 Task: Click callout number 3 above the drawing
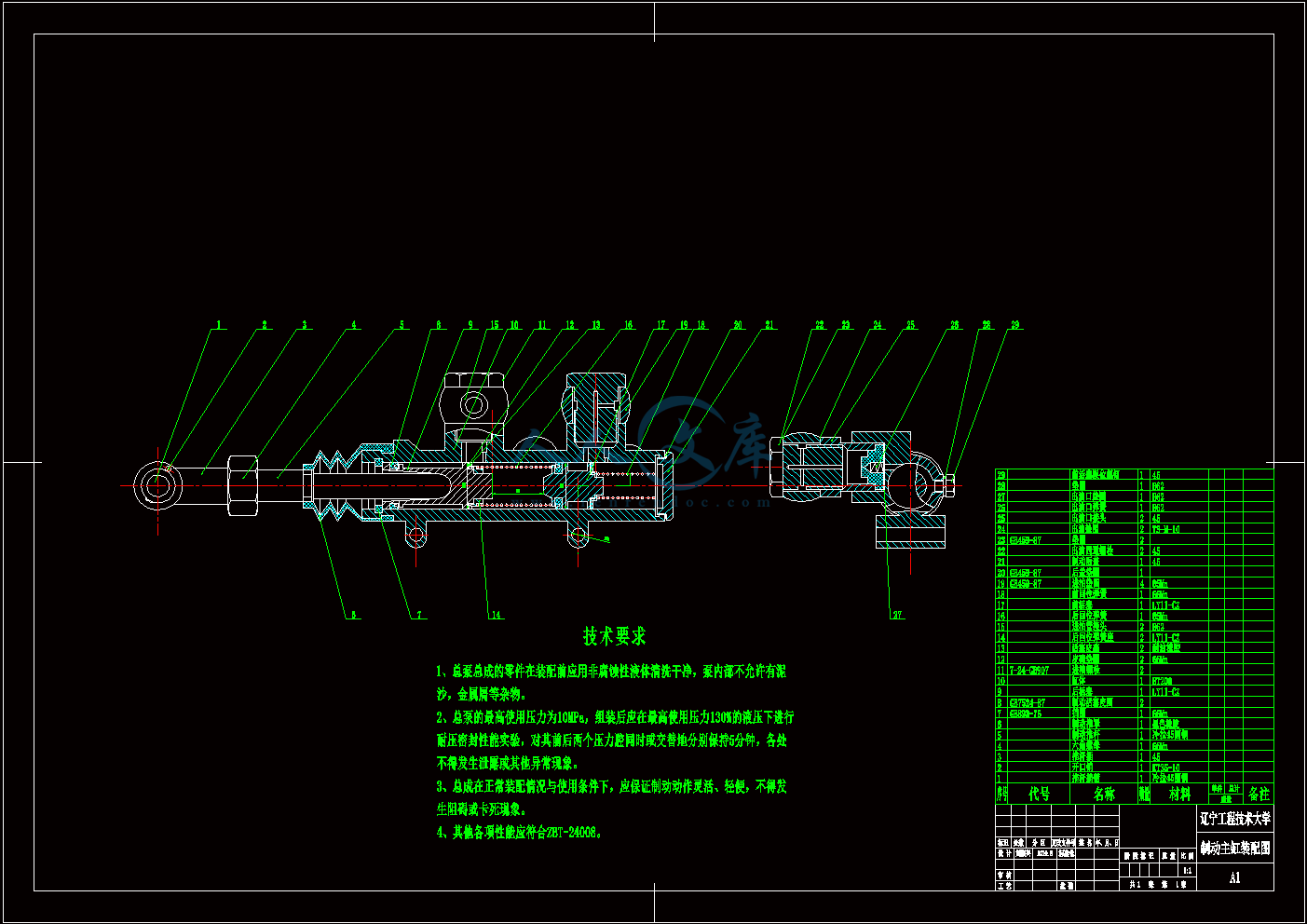click(x=305, y=325)
